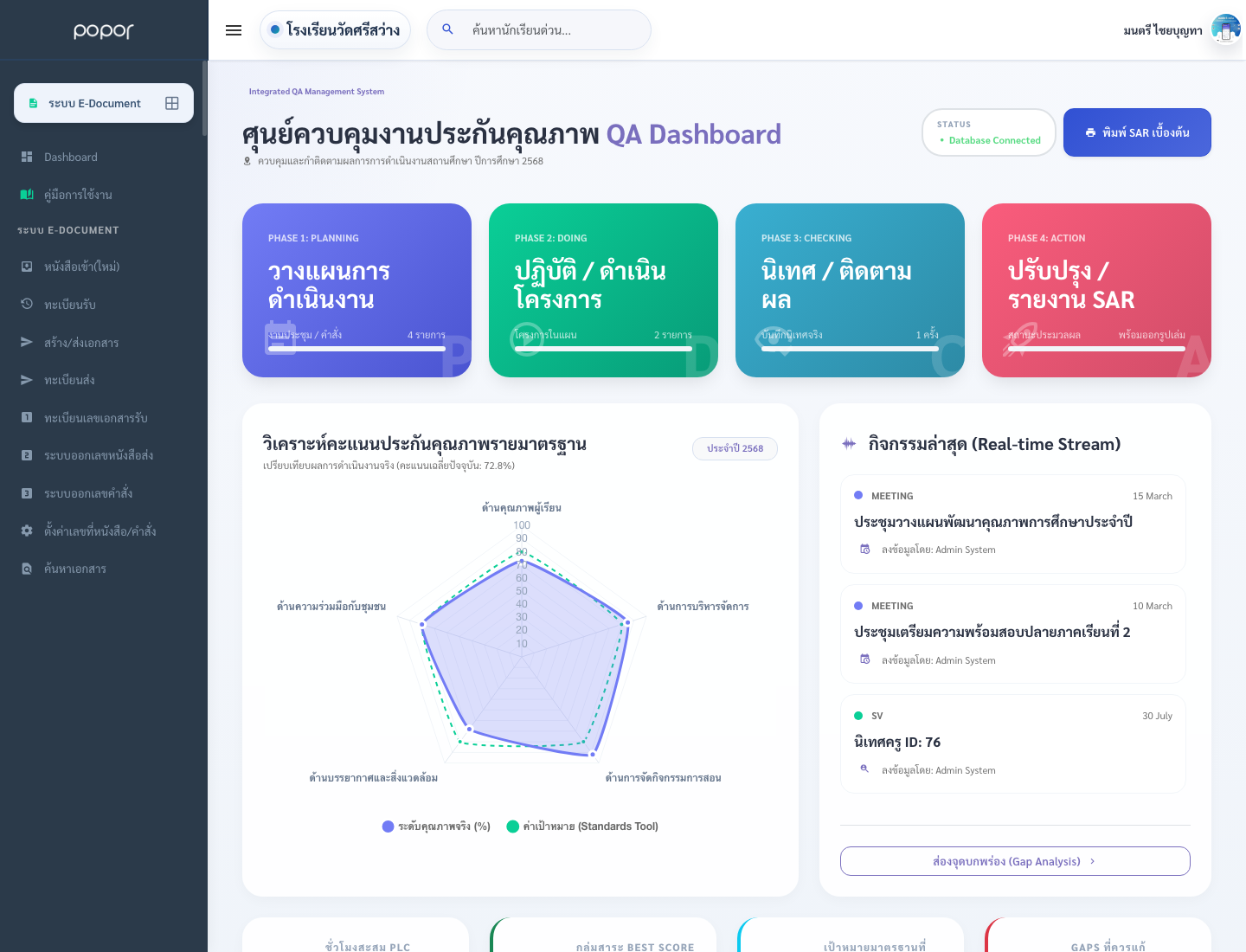This screenshot has width=1246, height=952.
Task: Click the สร้าง/ส่งเอกสาร send icon
Action: 27,342
